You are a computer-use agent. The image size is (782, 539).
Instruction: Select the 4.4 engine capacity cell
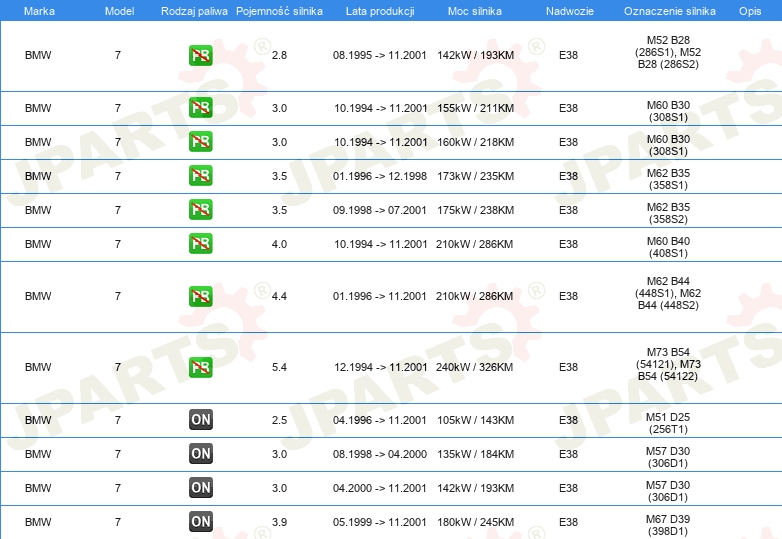(x=279, y=296)
